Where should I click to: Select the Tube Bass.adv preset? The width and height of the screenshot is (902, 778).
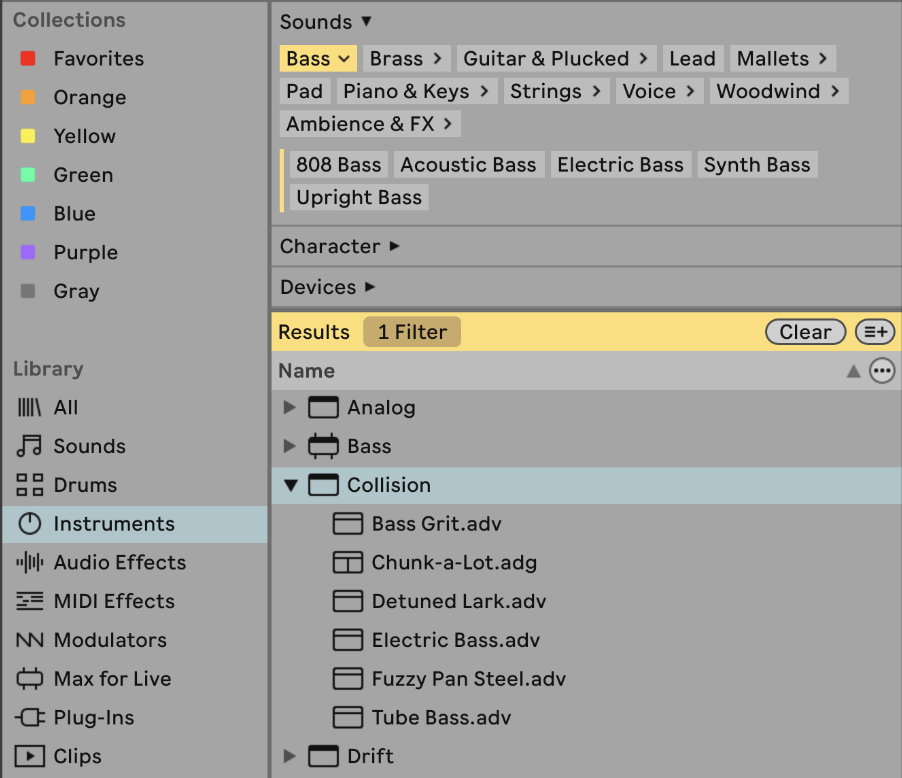point(439,718)
